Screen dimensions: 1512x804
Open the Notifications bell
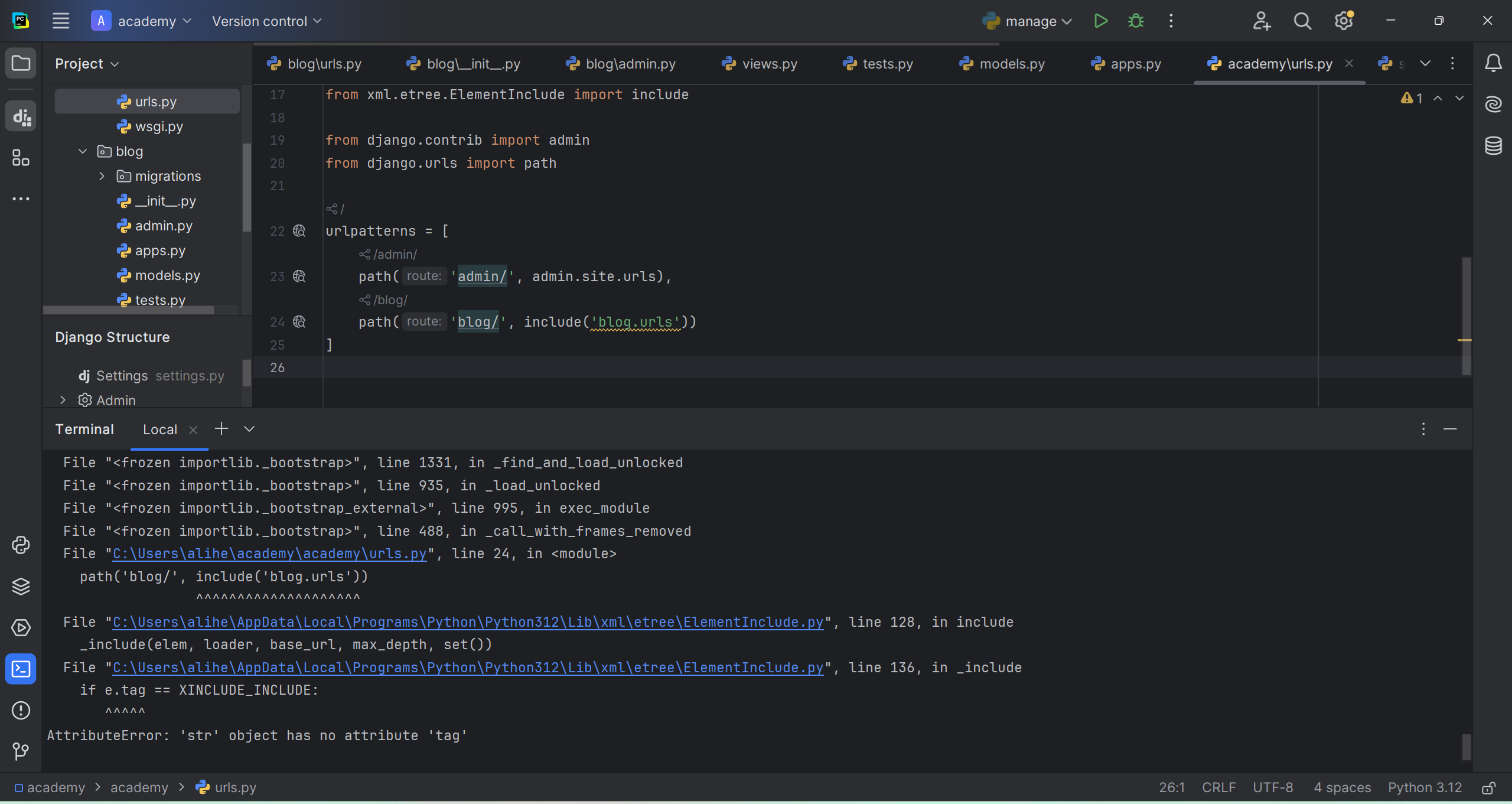point(1493,63)
